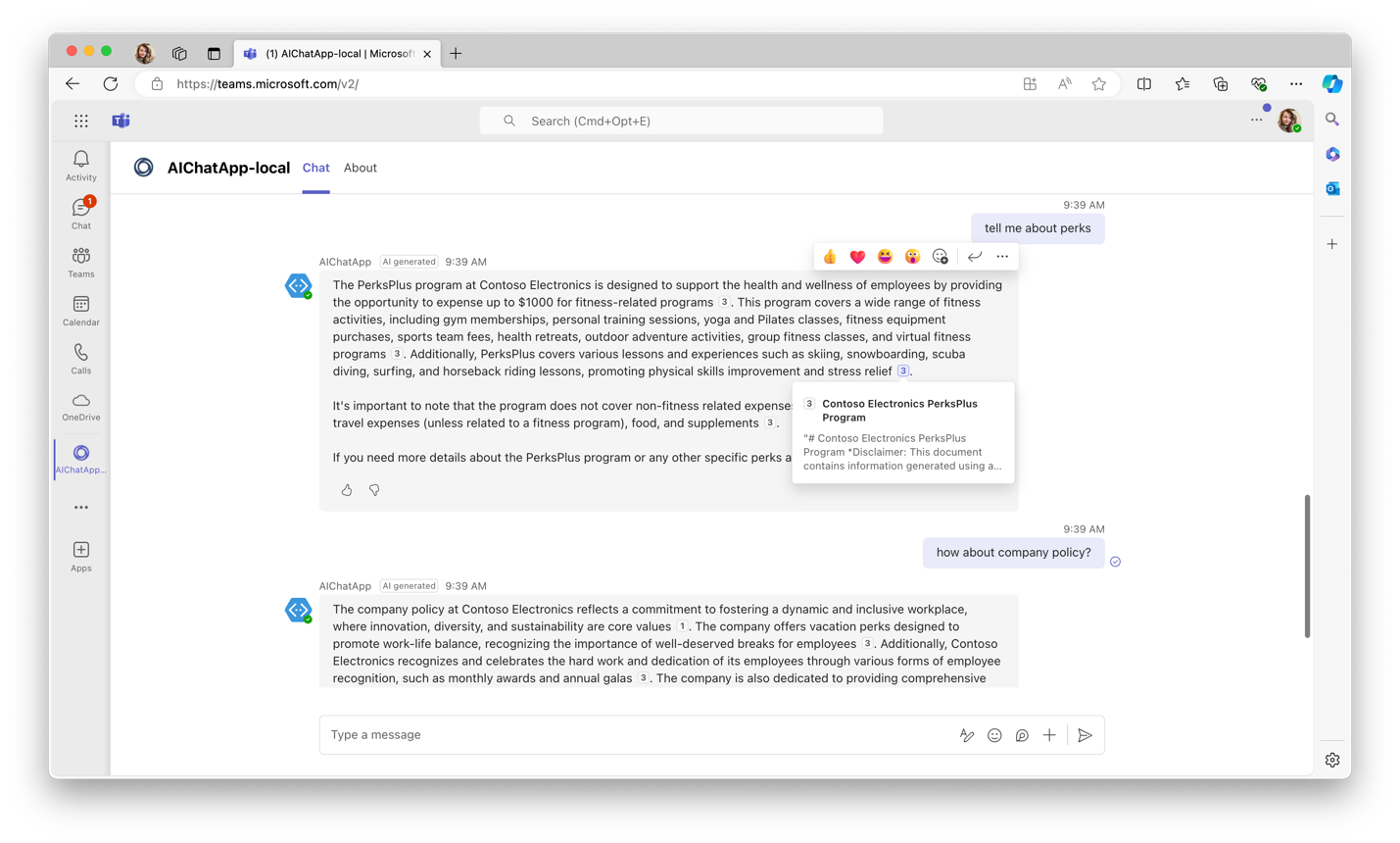Screen dimensions: 1400x843
Task: Select the AIChatApp sidebar app
Action: tap(81, 459)
